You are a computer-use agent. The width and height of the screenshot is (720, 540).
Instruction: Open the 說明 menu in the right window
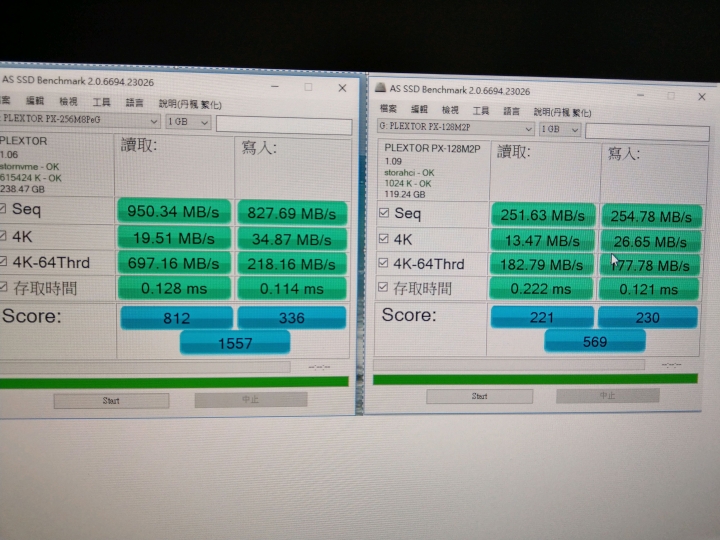[562, 112]
